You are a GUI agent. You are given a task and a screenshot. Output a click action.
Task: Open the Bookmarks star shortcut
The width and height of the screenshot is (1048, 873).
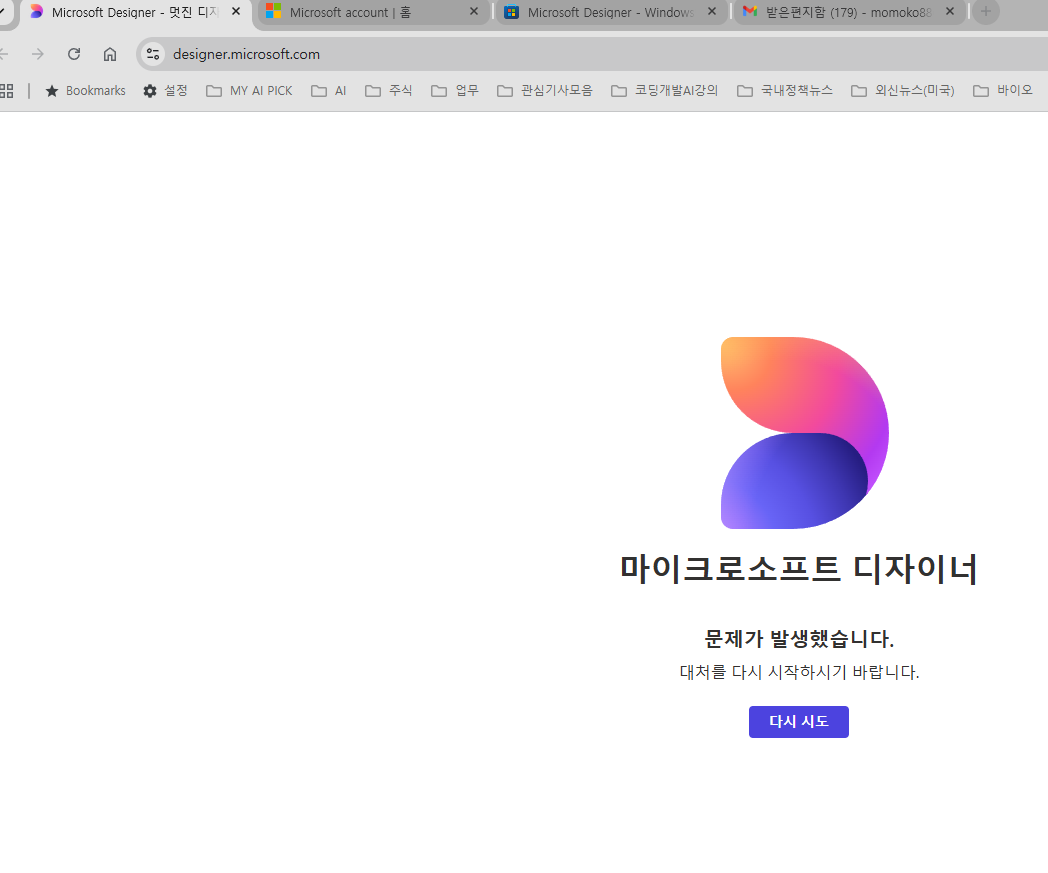pyautogui.click(x=85, y=91)
